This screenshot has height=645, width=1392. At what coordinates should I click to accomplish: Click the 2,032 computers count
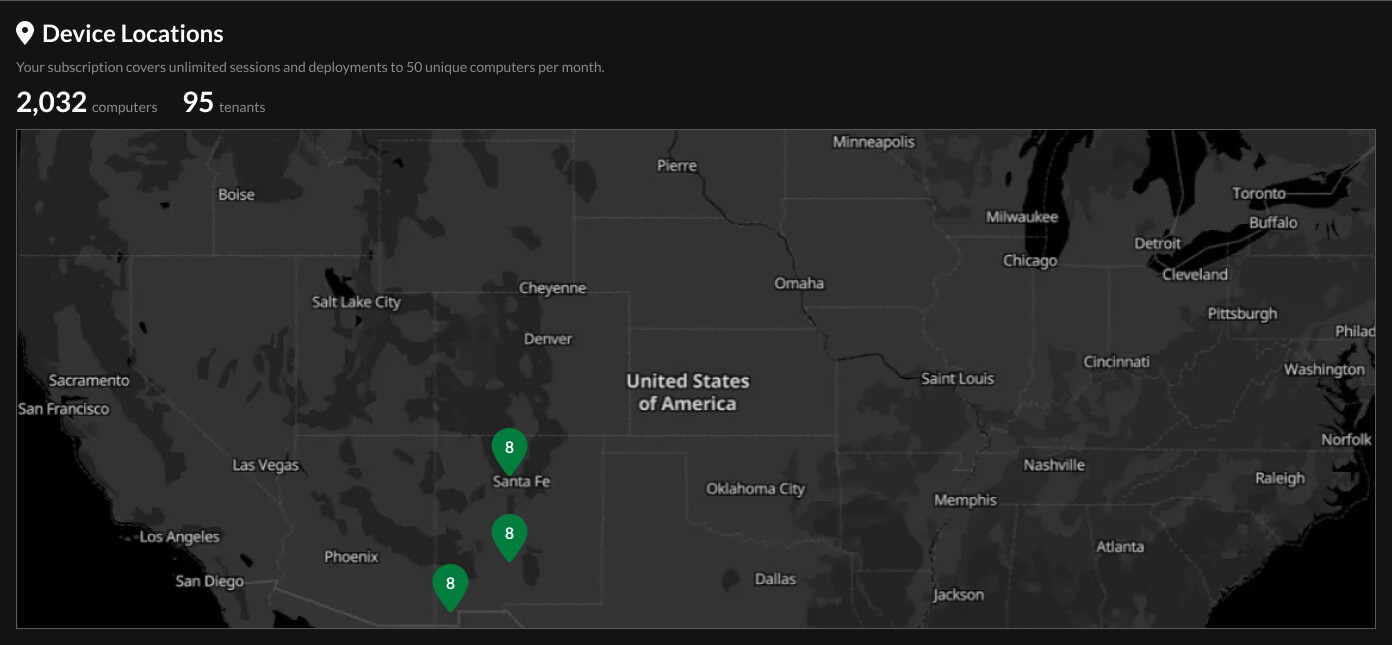[x=86, y=102]
